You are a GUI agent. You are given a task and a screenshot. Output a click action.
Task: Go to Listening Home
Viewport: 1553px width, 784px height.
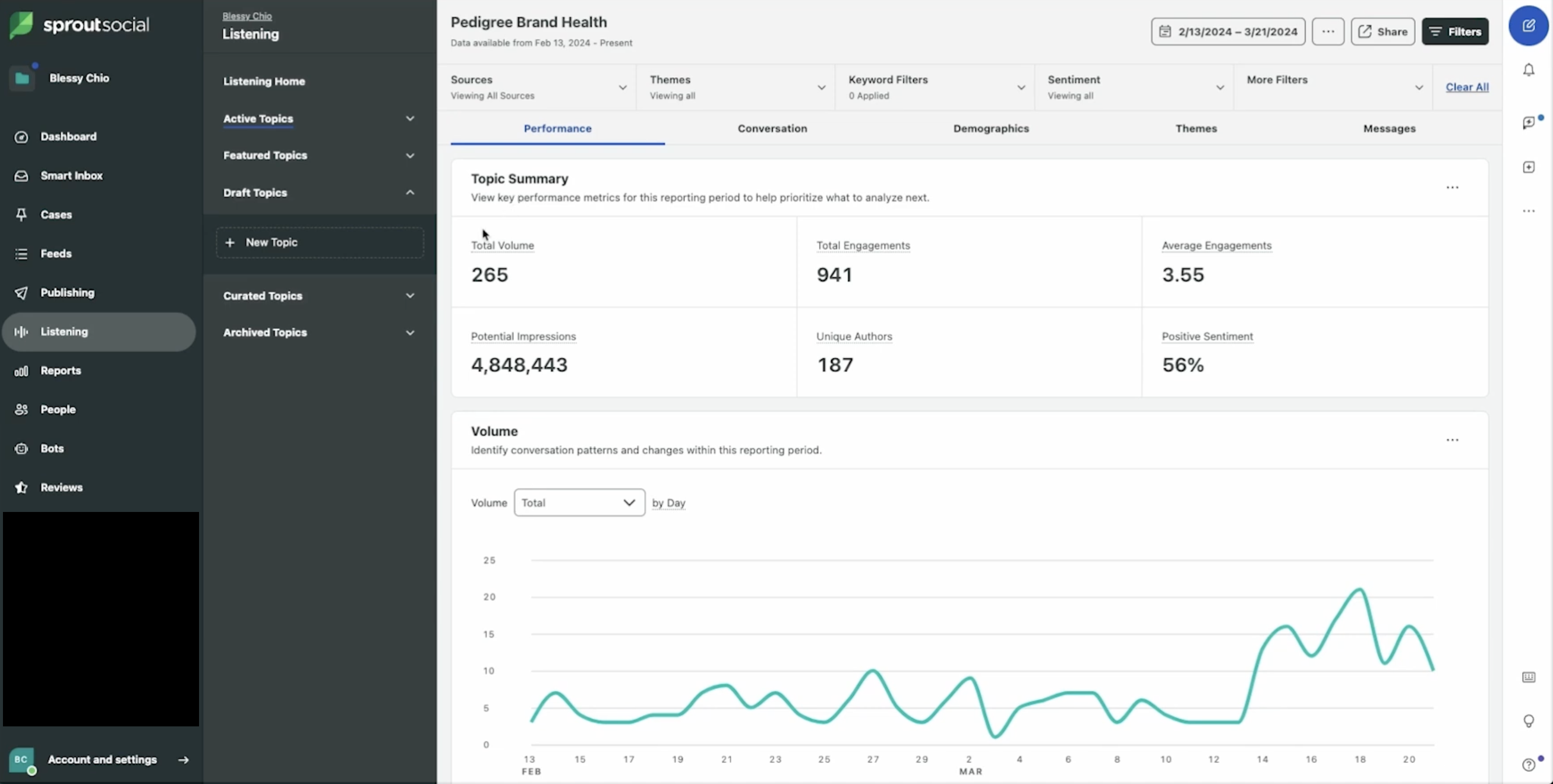(x=264, y=81)
